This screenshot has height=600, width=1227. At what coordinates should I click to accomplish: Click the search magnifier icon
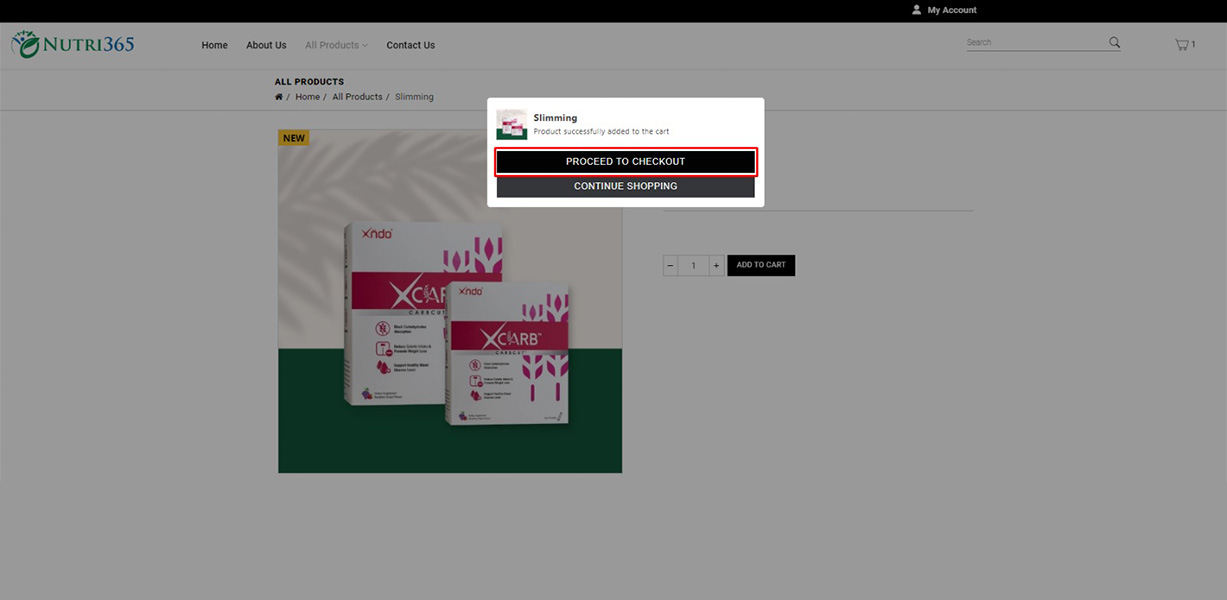(1114, 43)
